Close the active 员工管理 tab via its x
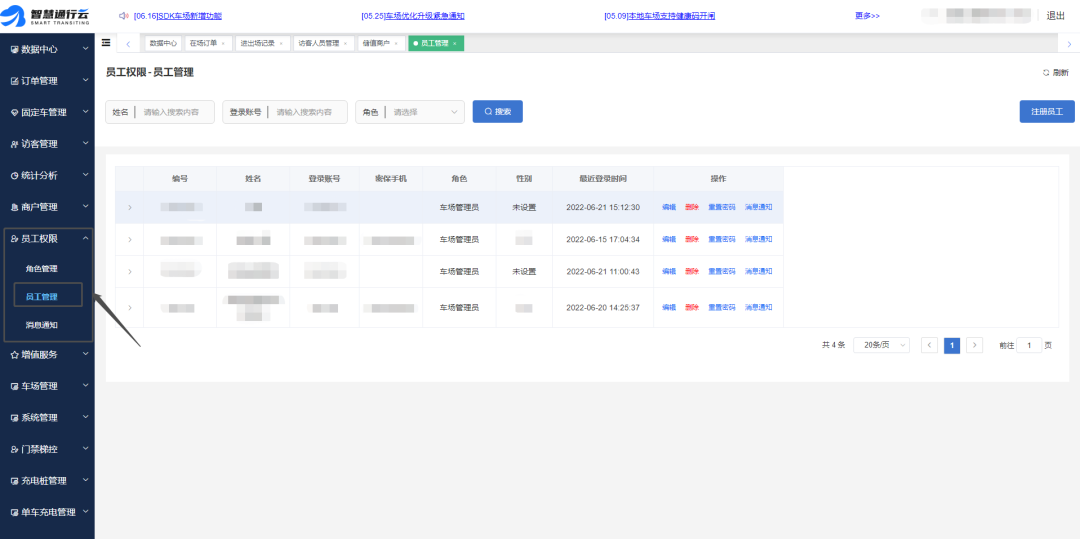1080x539 pixels. tap(455, 43)
